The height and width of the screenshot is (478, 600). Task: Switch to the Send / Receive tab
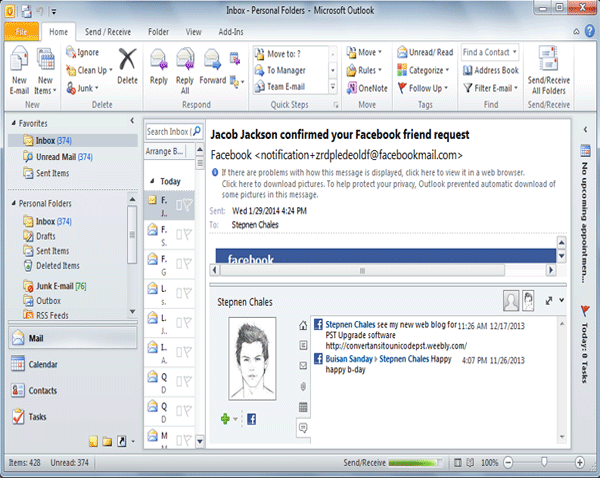(108, 32)
